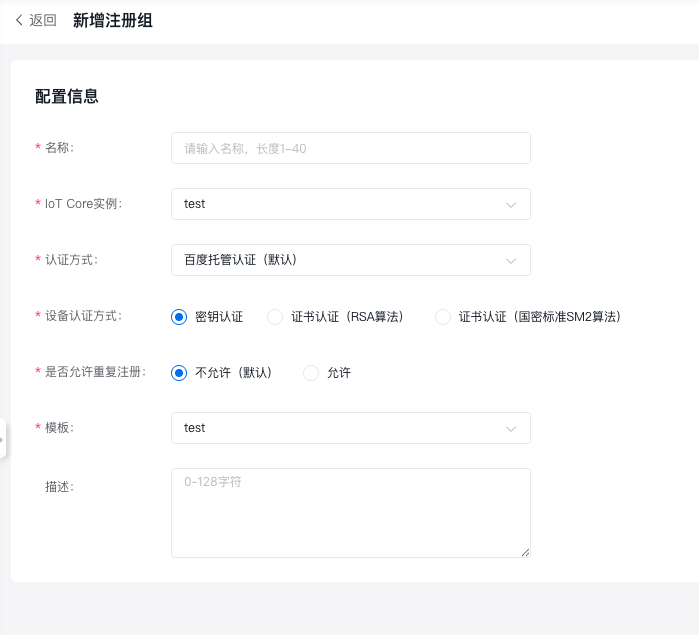Select 不允许（默认） for repeat registration
Image resolution: width=699 pixels, height=635 pixels.
pos(180,373)
